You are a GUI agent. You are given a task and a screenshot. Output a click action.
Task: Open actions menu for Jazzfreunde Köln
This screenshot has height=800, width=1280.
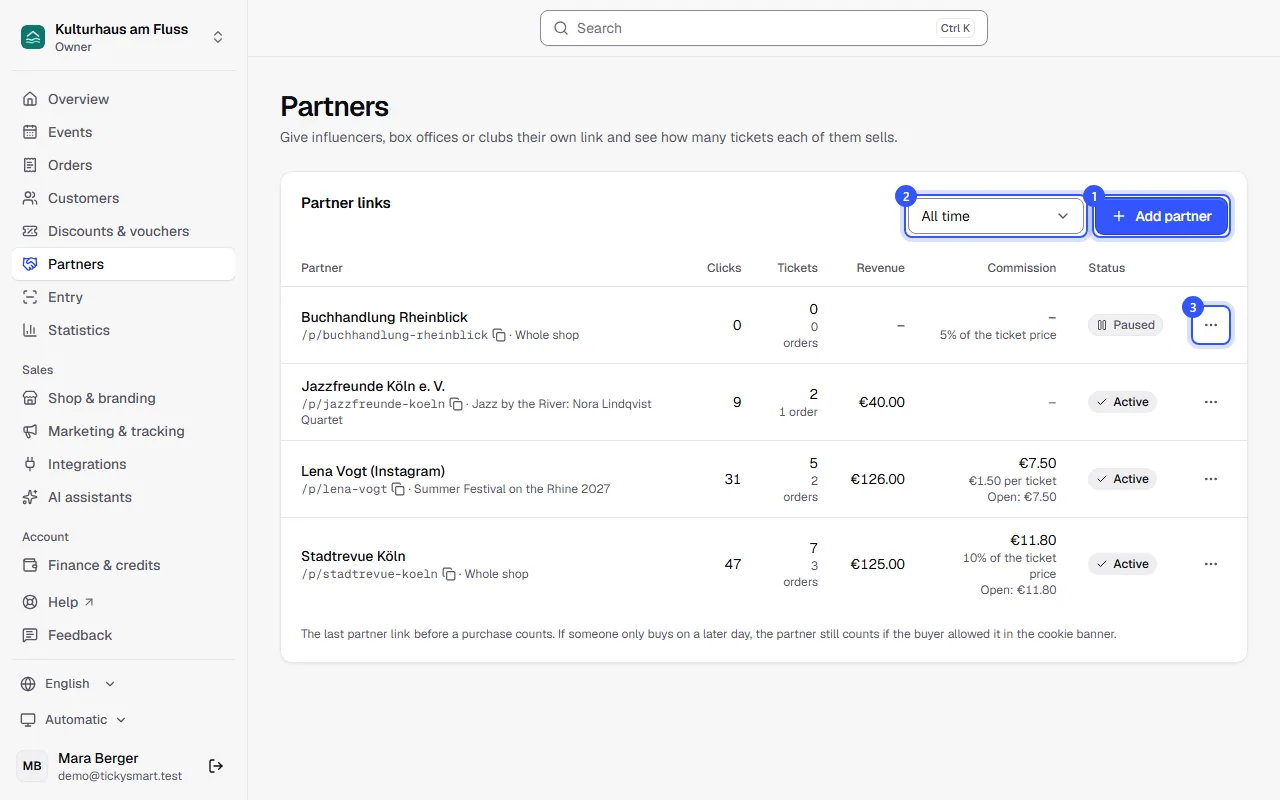1211,402
